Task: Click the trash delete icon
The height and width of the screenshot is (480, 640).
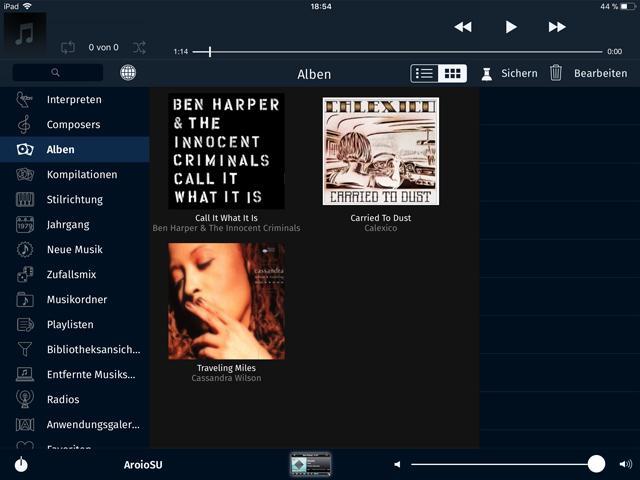Action: coord(556,73)
